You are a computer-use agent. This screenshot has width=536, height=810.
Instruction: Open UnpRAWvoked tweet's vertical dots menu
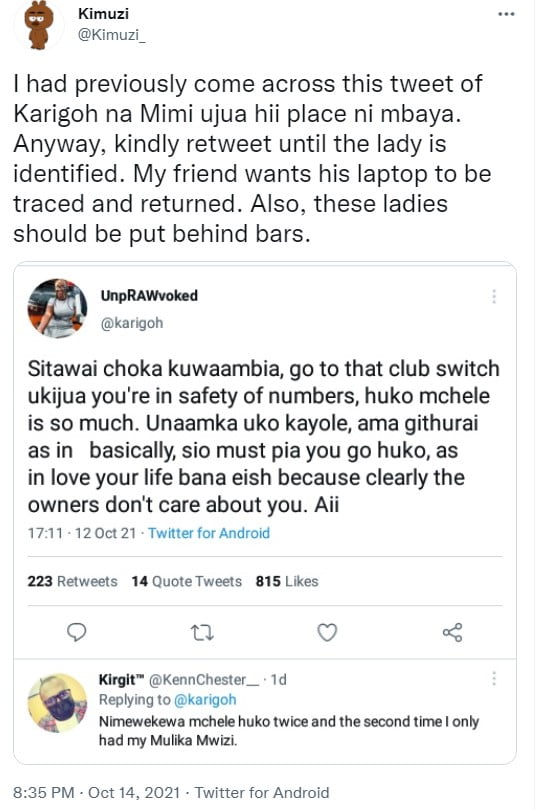tap(494, 296)
